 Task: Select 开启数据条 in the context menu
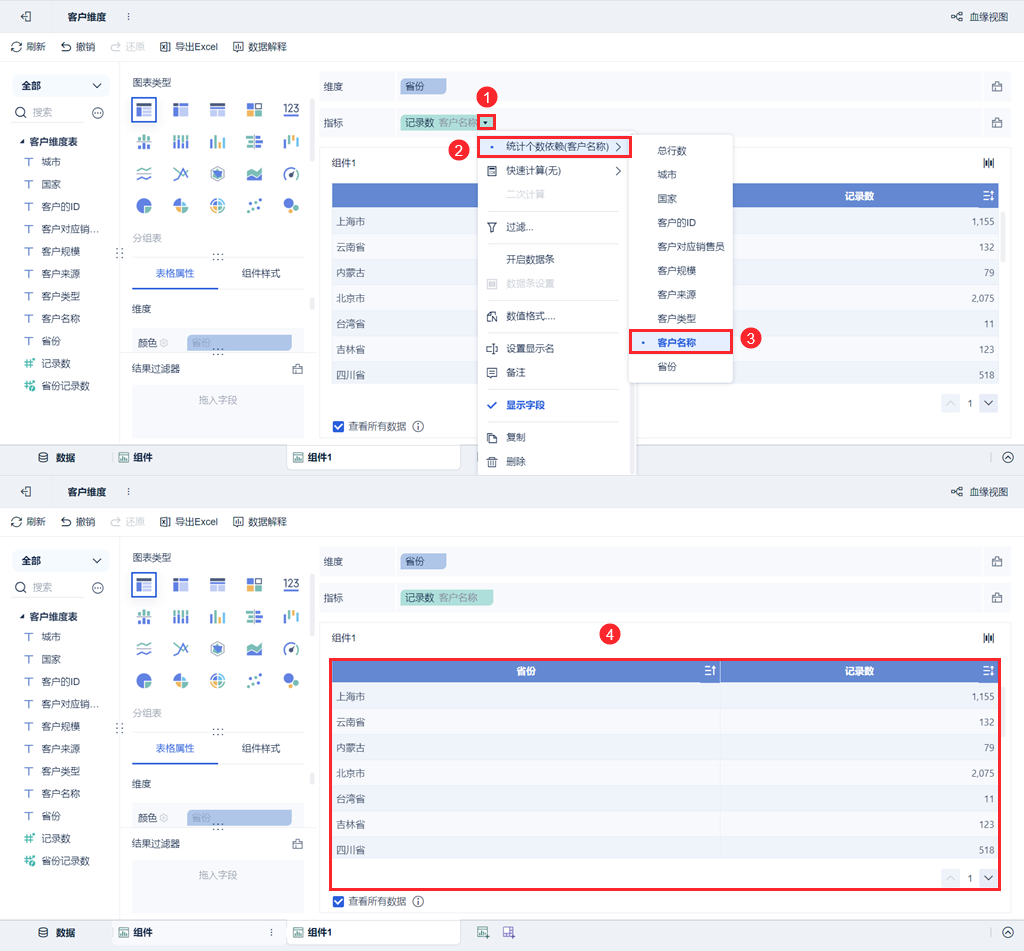530,259
